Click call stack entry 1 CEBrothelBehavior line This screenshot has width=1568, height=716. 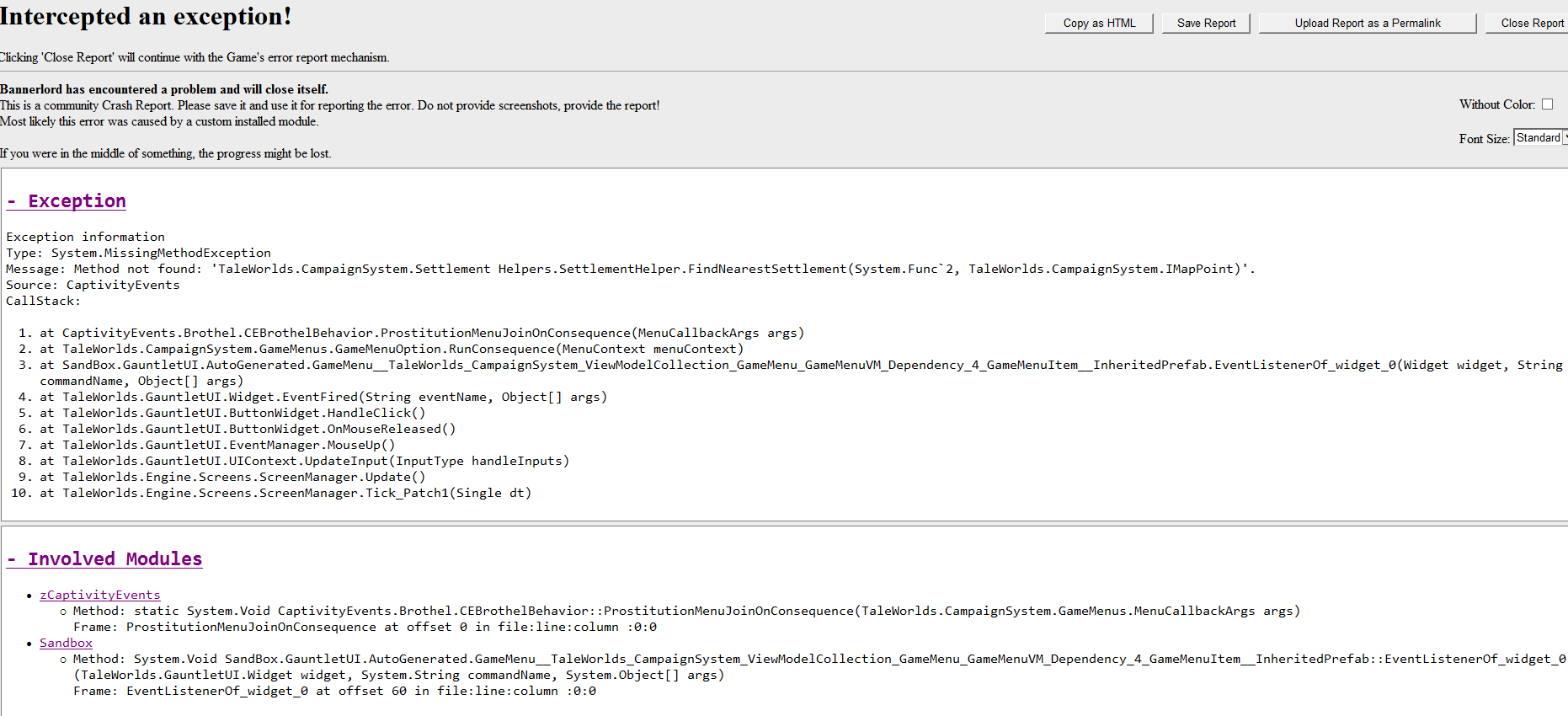421,333
